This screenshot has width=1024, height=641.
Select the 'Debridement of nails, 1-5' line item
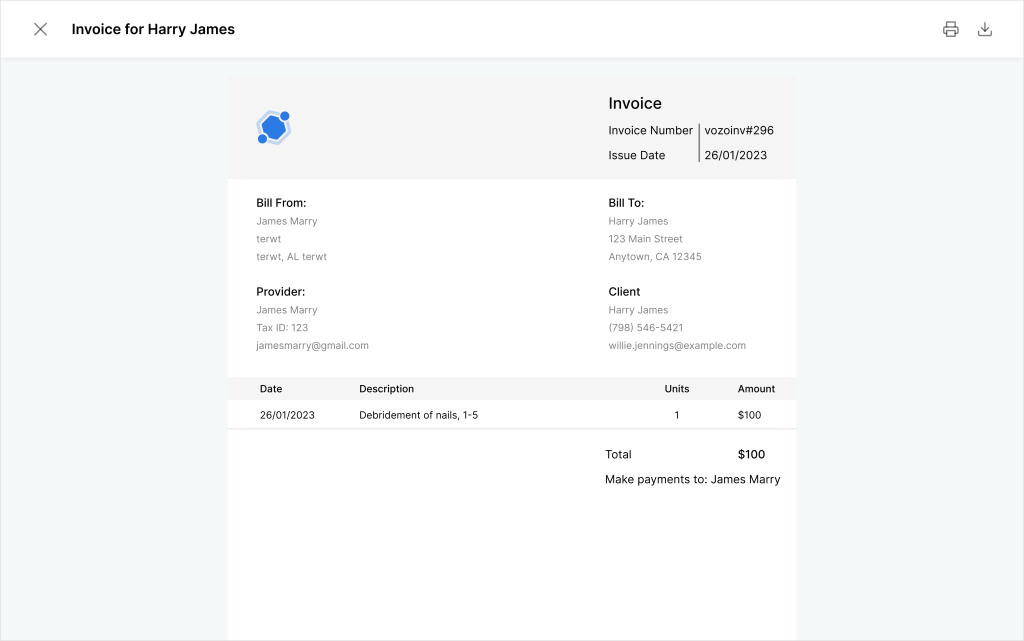click(x=418, y=414)
